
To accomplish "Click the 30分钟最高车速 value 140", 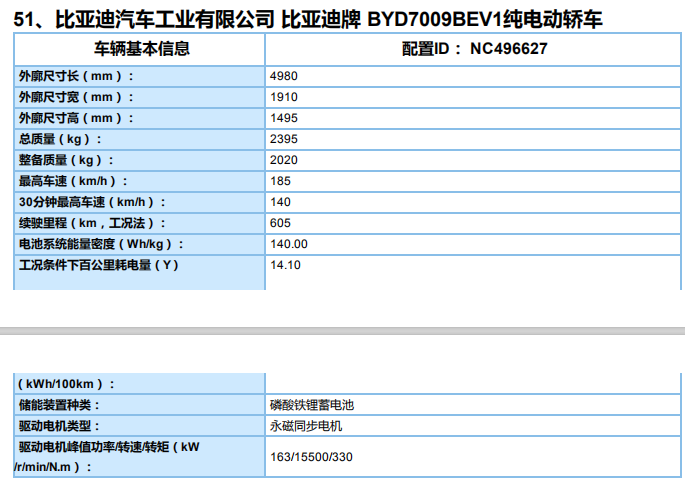I will pos(280,202).
